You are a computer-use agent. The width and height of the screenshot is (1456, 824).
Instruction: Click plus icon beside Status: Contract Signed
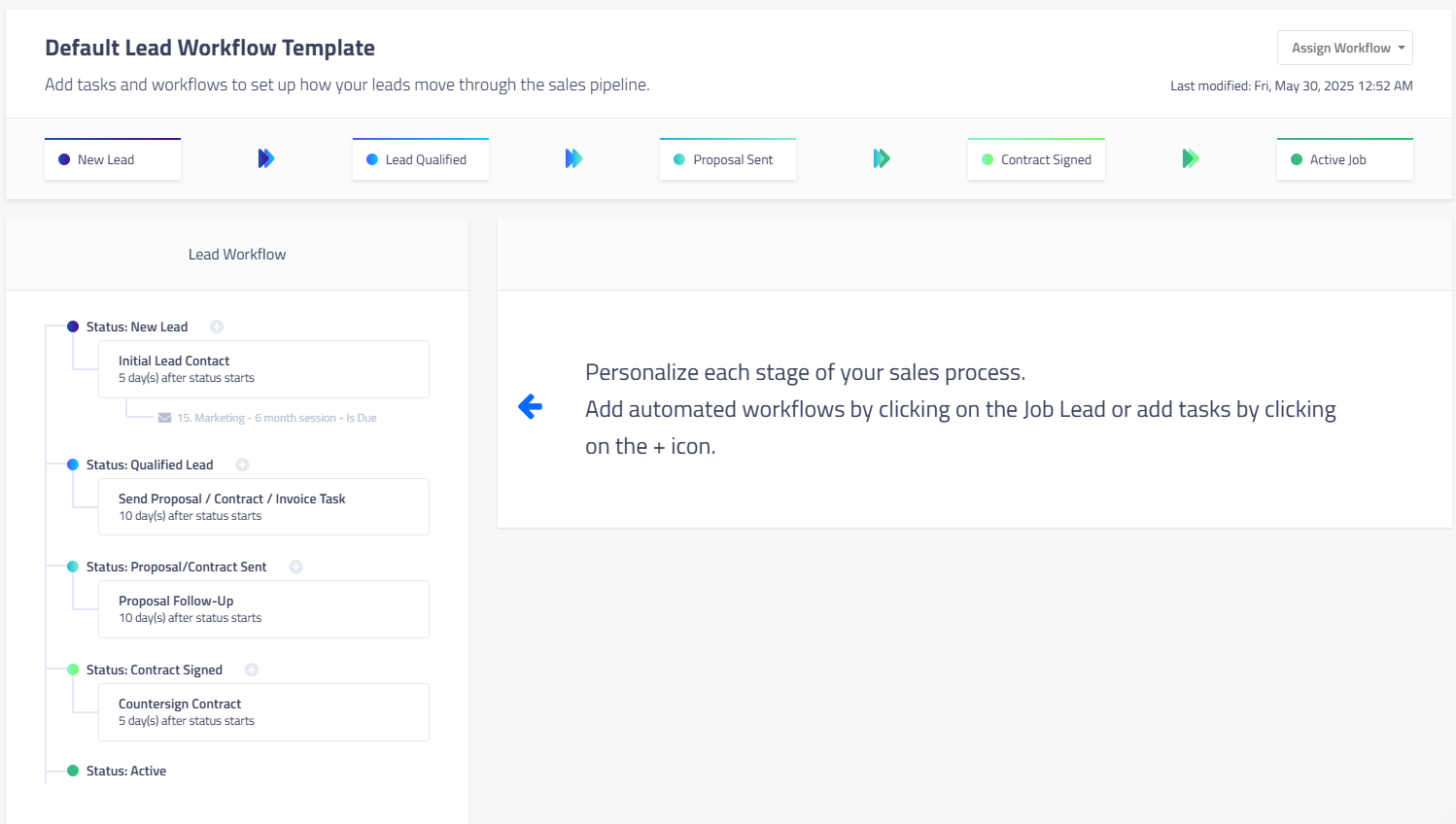[252, 669]
